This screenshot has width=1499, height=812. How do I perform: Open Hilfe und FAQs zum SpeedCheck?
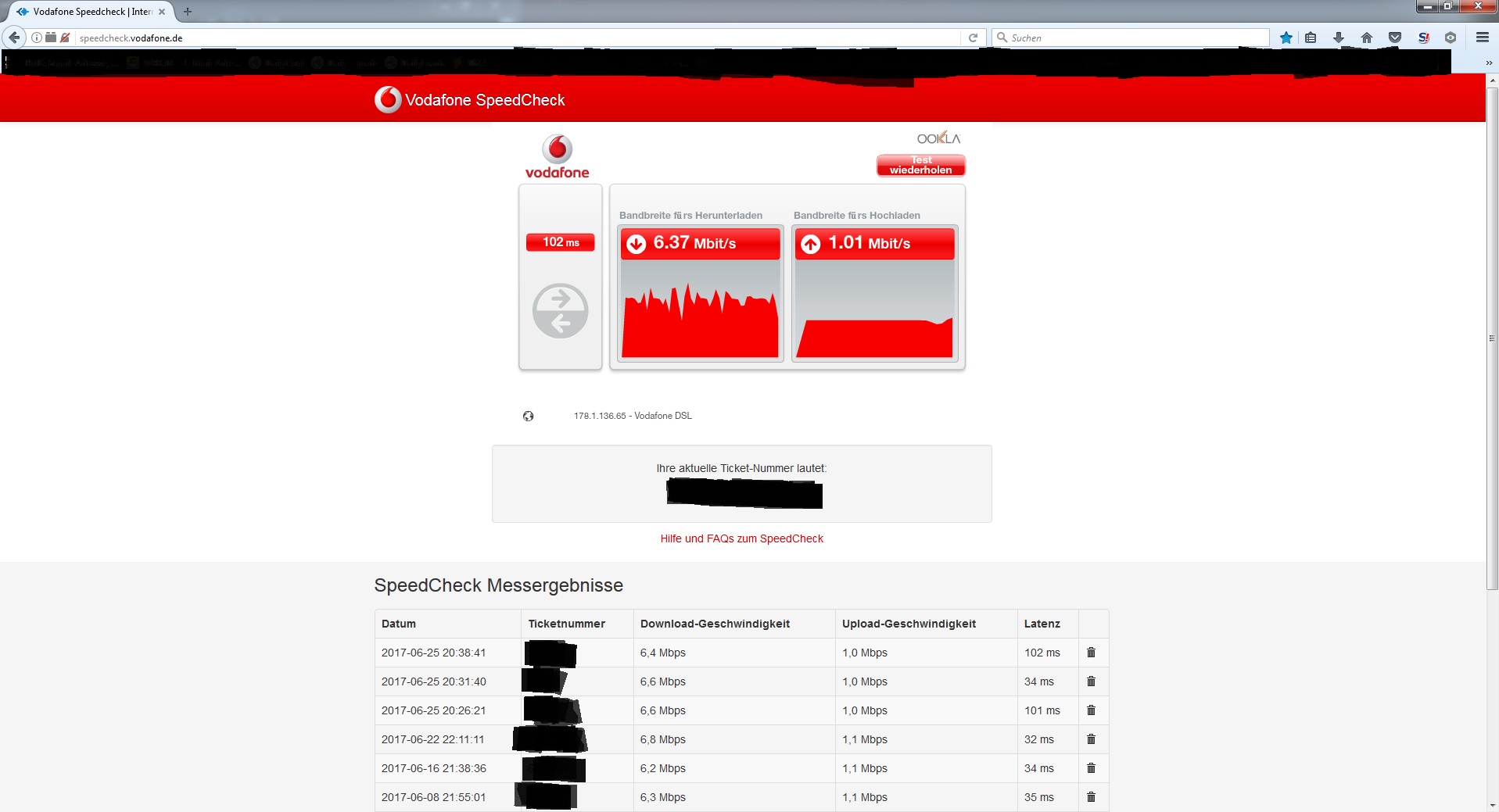point(741,538)
